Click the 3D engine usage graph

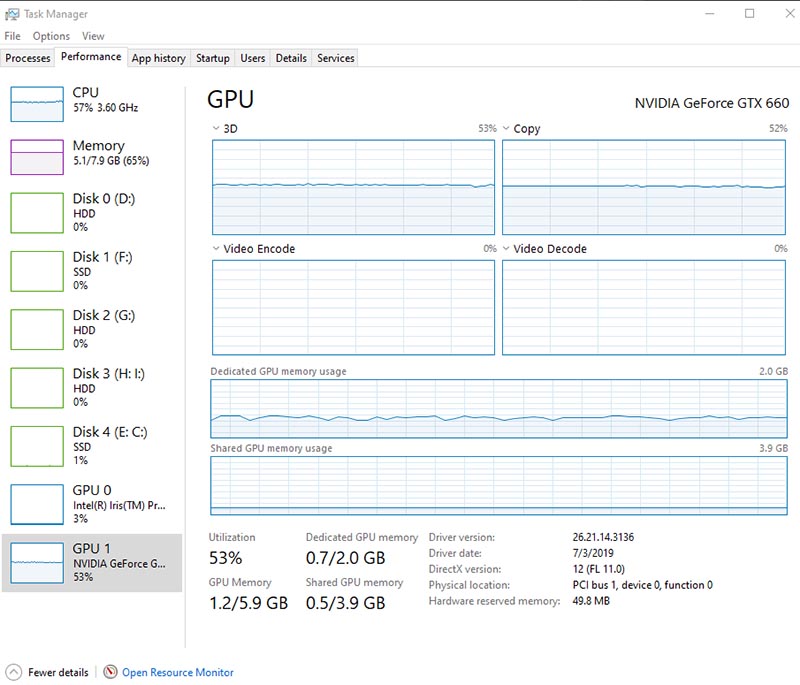point(354,187)
